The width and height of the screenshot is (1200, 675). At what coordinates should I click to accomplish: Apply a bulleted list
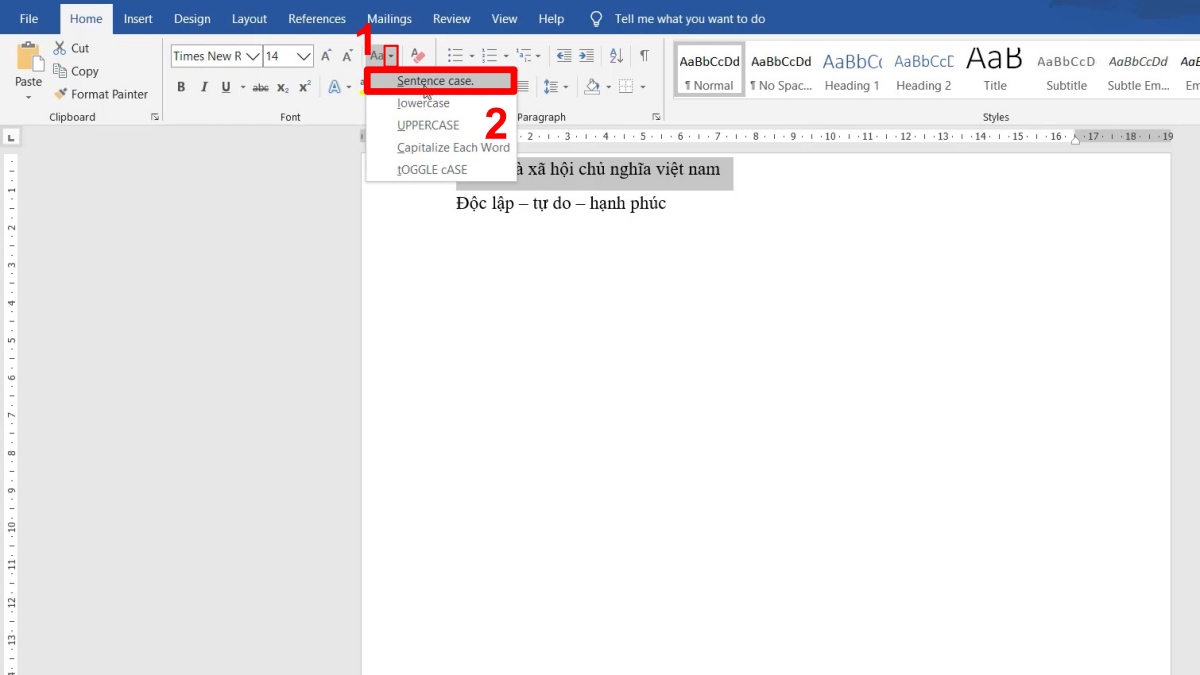point(455,56)
